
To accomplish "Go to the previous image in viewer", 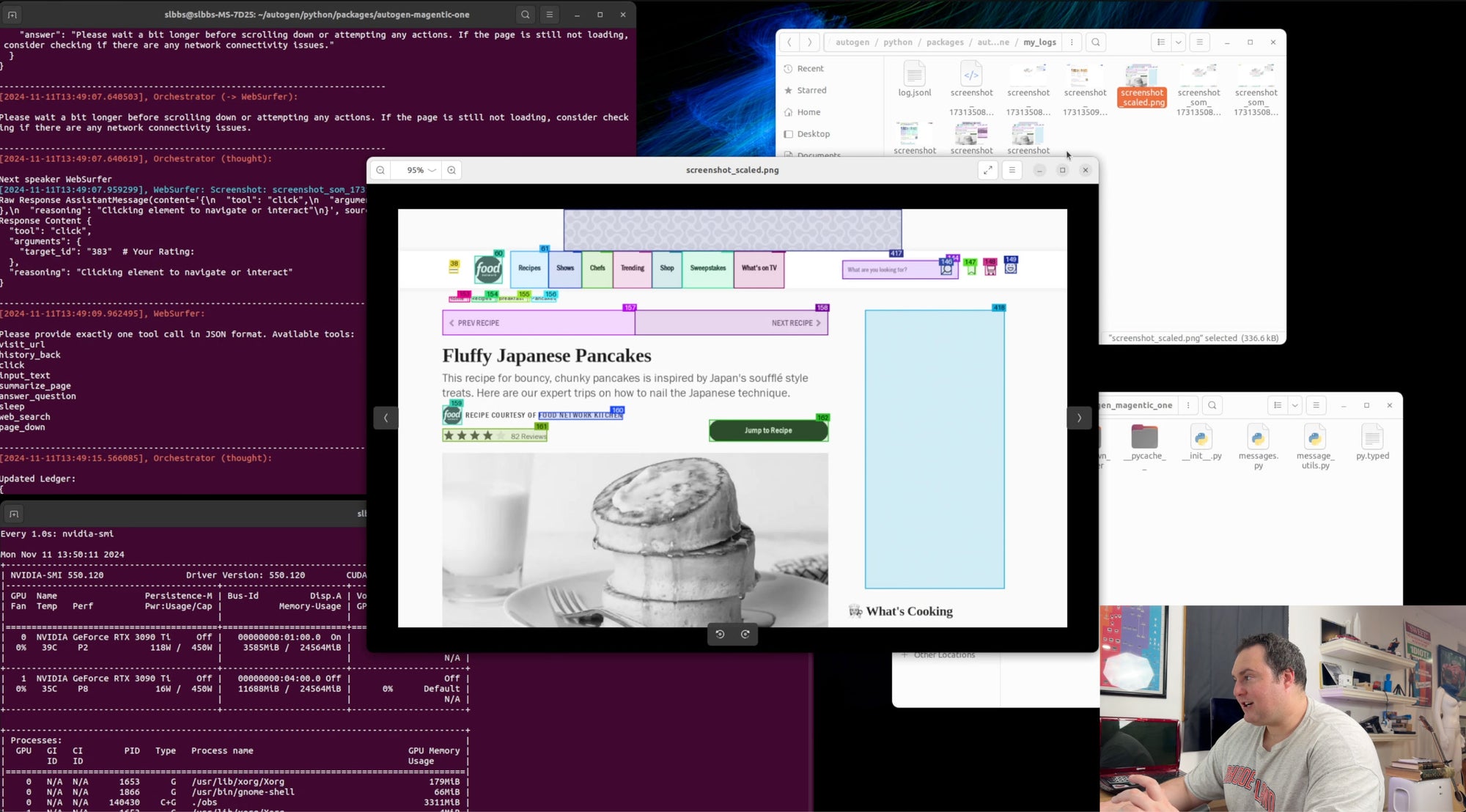I will pyautogui.click(x=386, y=418).
